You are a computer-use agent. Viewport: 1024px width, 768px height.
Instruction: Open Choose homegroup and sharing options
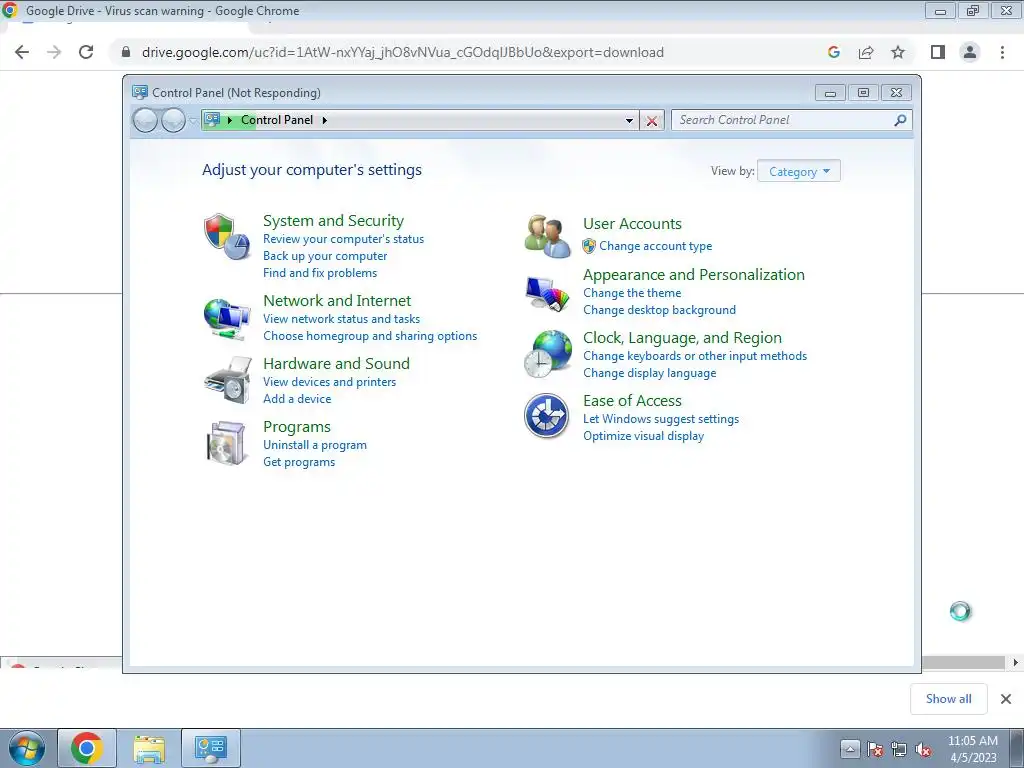click(370, 336)
